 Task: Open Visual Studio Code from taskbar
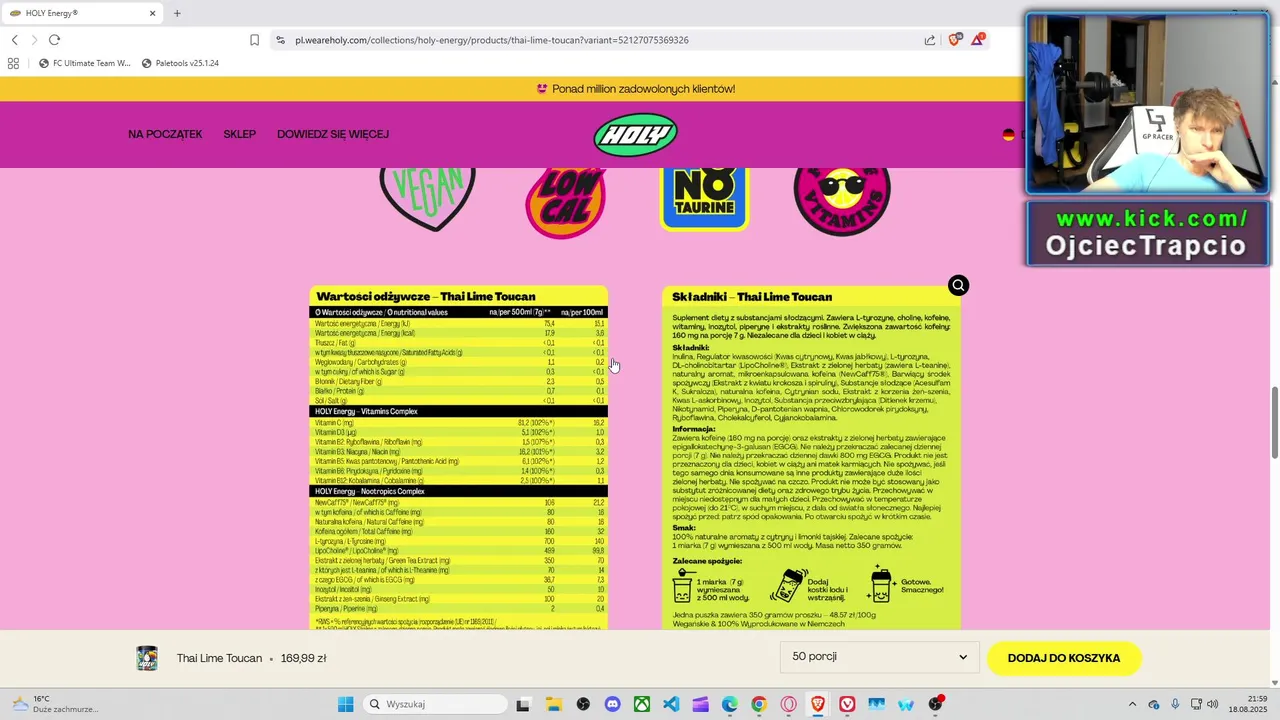pyautogui.click(x=671, y=704)
